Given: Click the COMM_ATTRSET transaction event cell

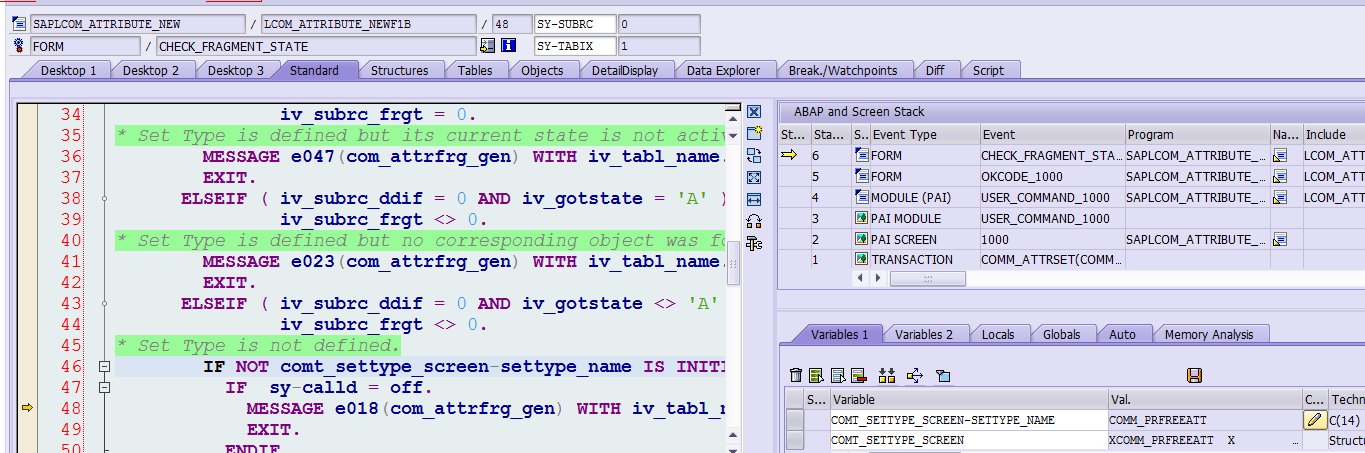Looking at the screenshot, I should pos(1051,260).
